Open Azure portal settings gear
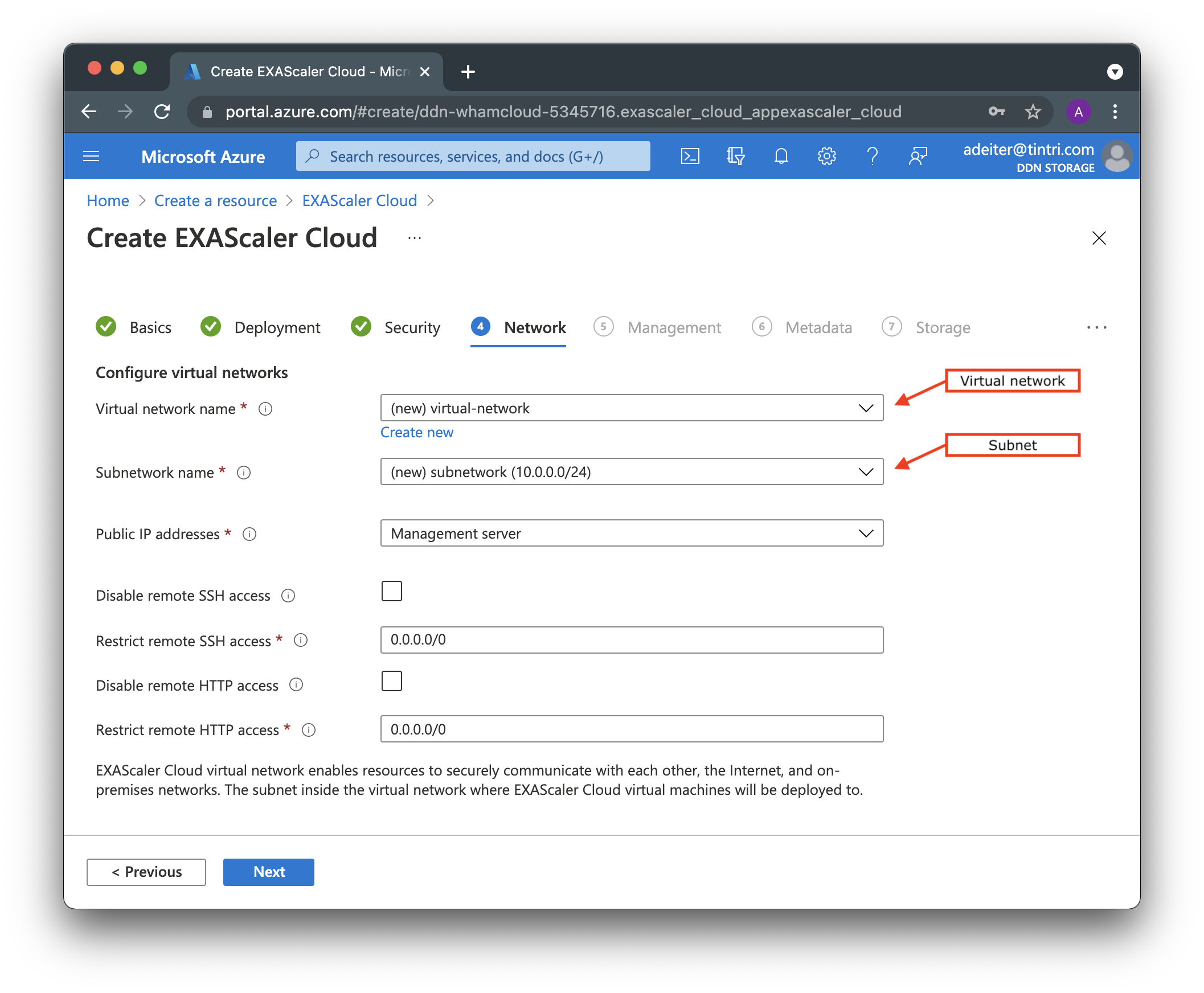The image size is (1204, 993). coord(826,155)
